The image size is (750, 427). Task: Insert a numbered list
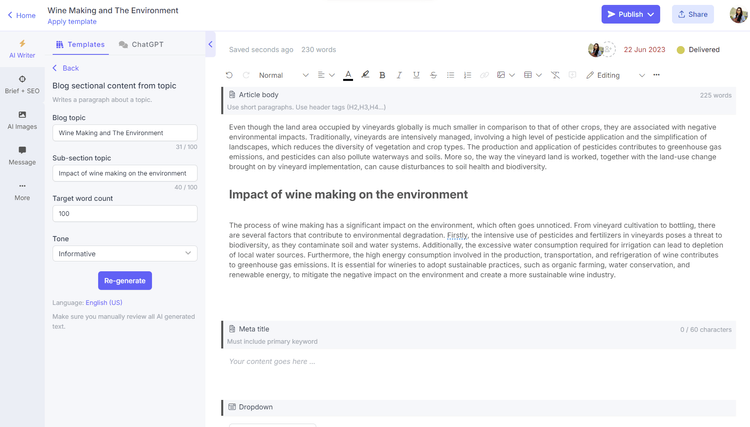pyautogui.click(x=467, y=75)
